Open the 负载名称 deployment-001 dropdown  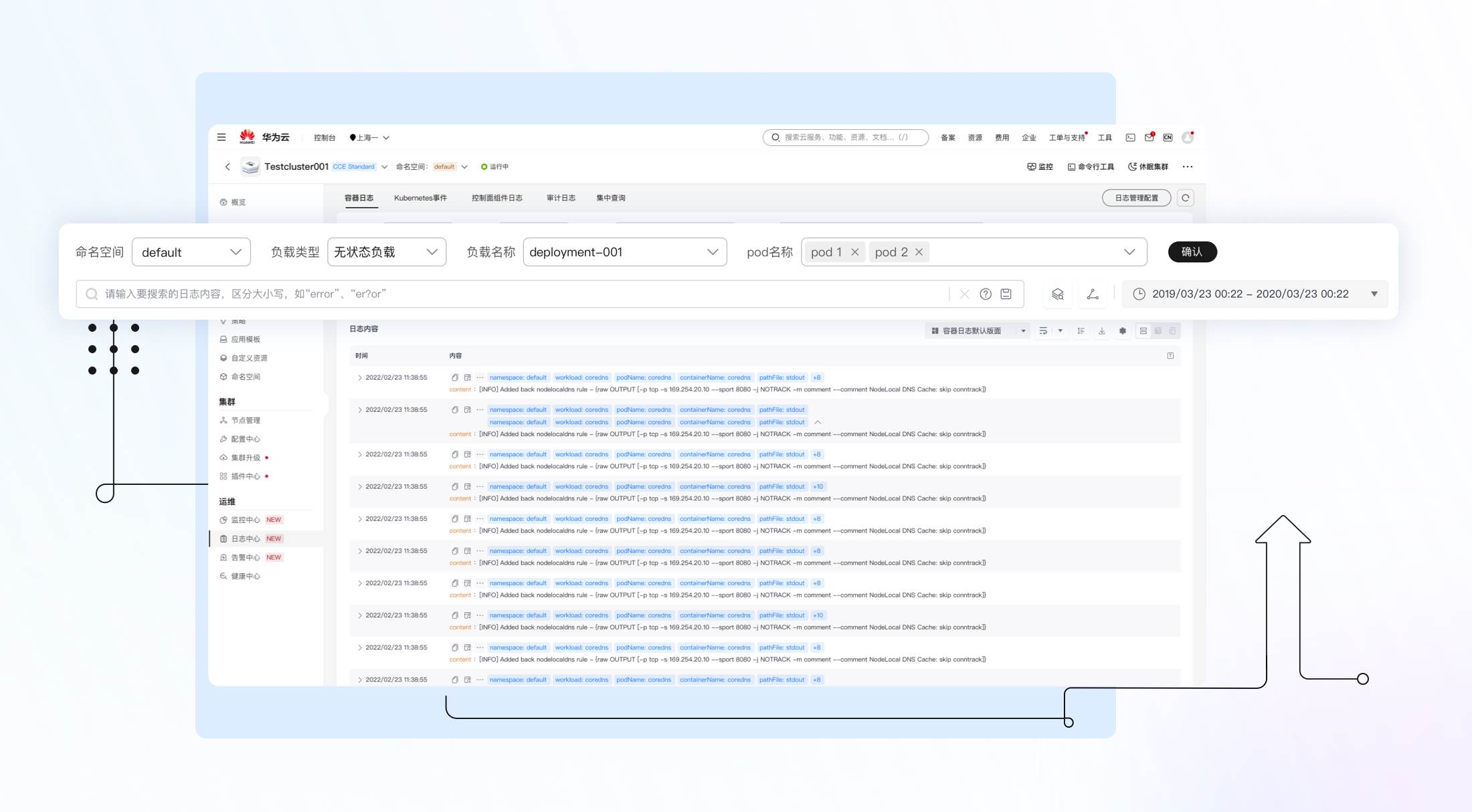point(624,252)
